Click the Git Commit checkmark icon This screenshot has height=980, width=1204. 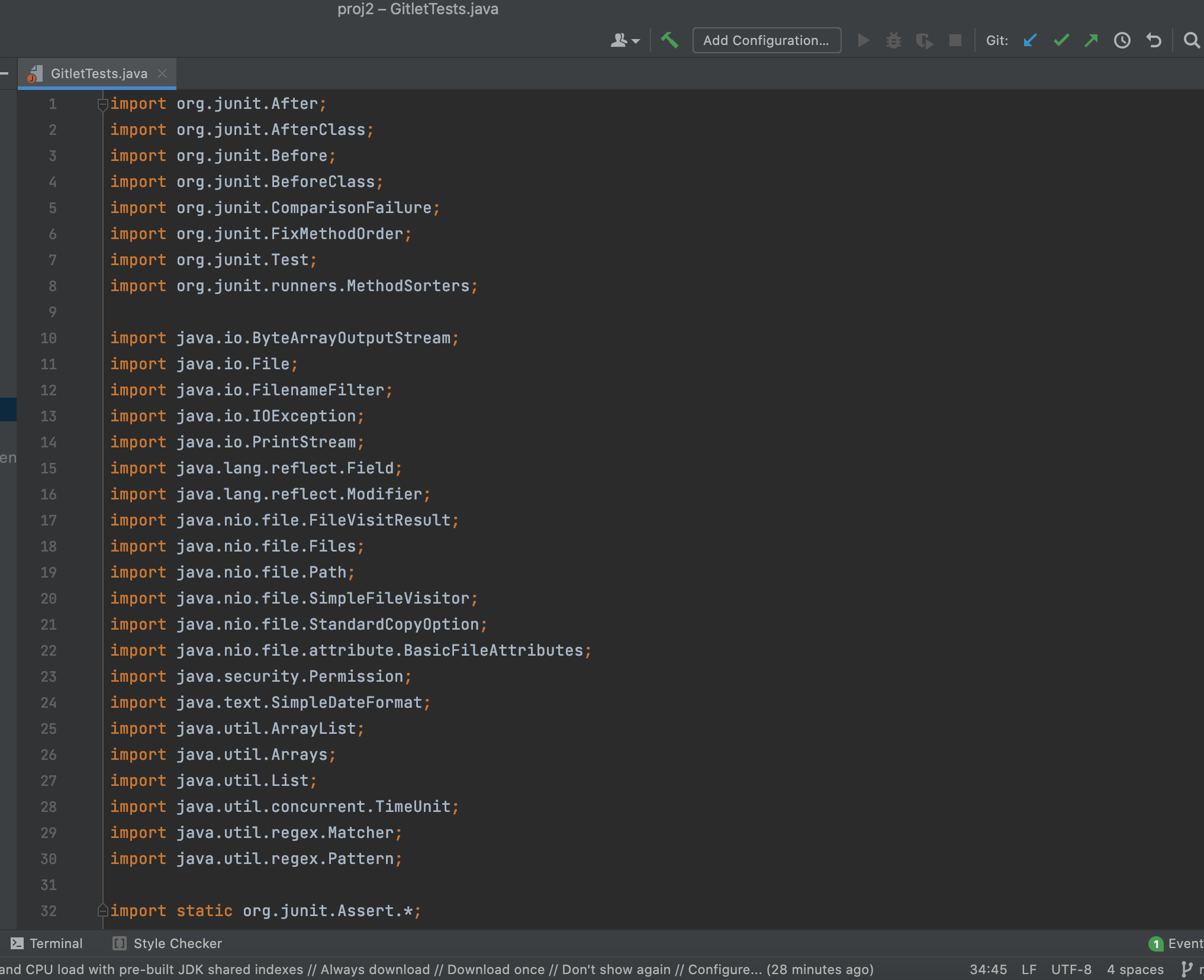click(1061, 40)
